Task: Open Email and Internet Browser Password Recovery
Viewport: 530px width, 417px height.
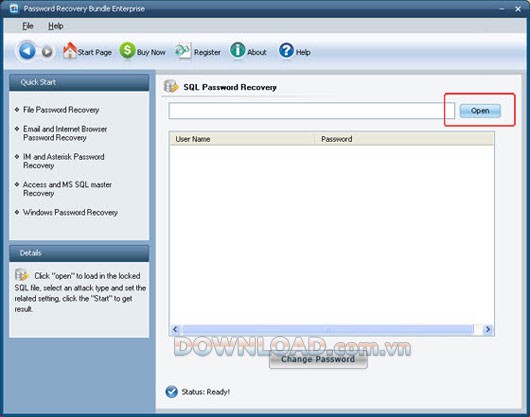Action: pyautogui.click(x=65, y=133)
